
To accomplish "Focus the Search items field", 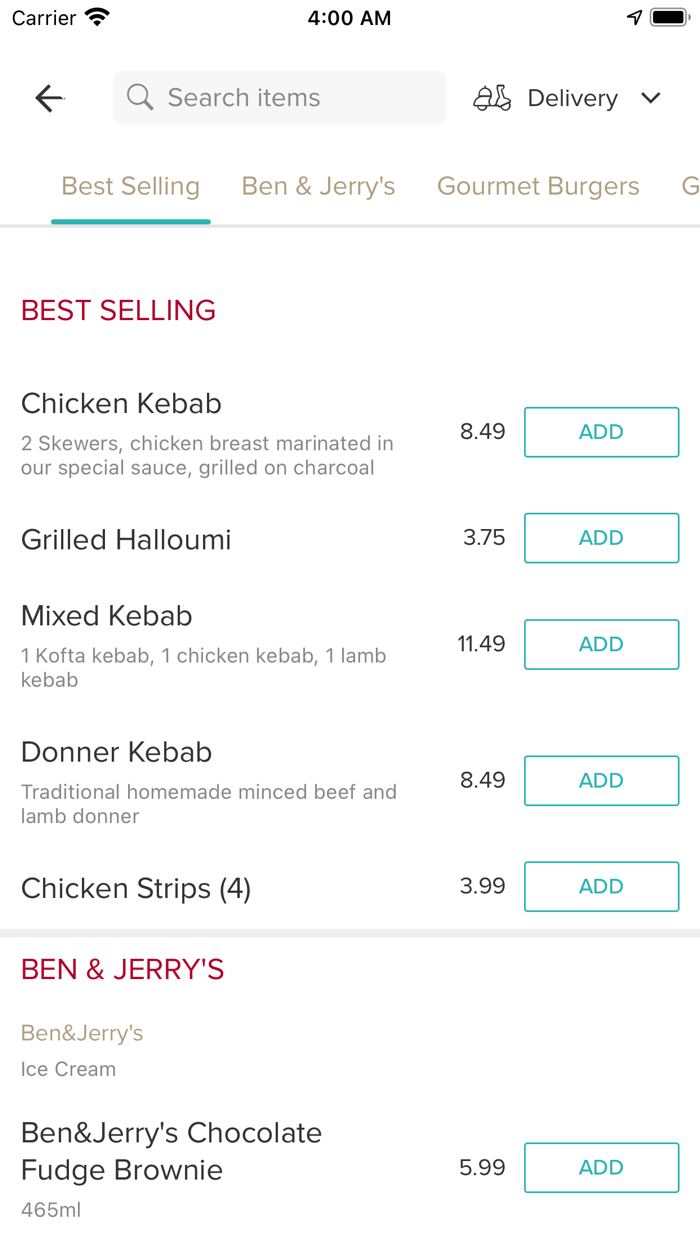I will pos(290,98).
